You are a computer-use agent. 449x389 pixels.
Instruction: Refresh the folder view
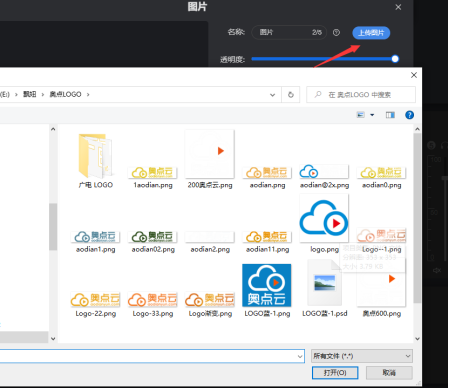tap(291, 95)
